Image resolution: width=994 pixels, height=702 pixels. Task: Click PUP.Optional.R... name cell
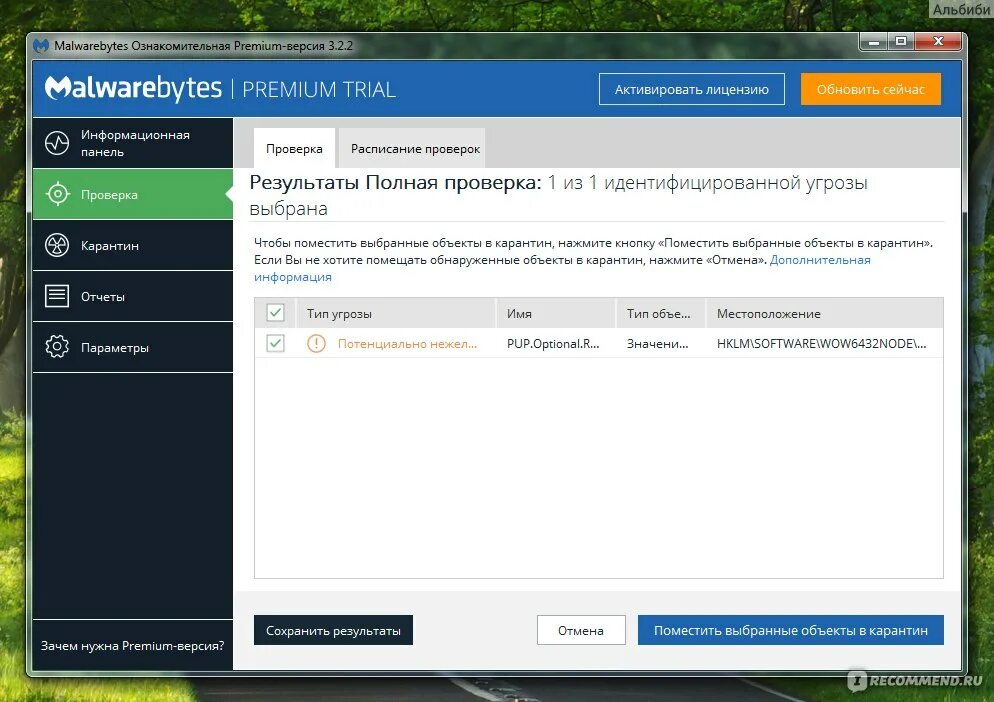(553, 344)
